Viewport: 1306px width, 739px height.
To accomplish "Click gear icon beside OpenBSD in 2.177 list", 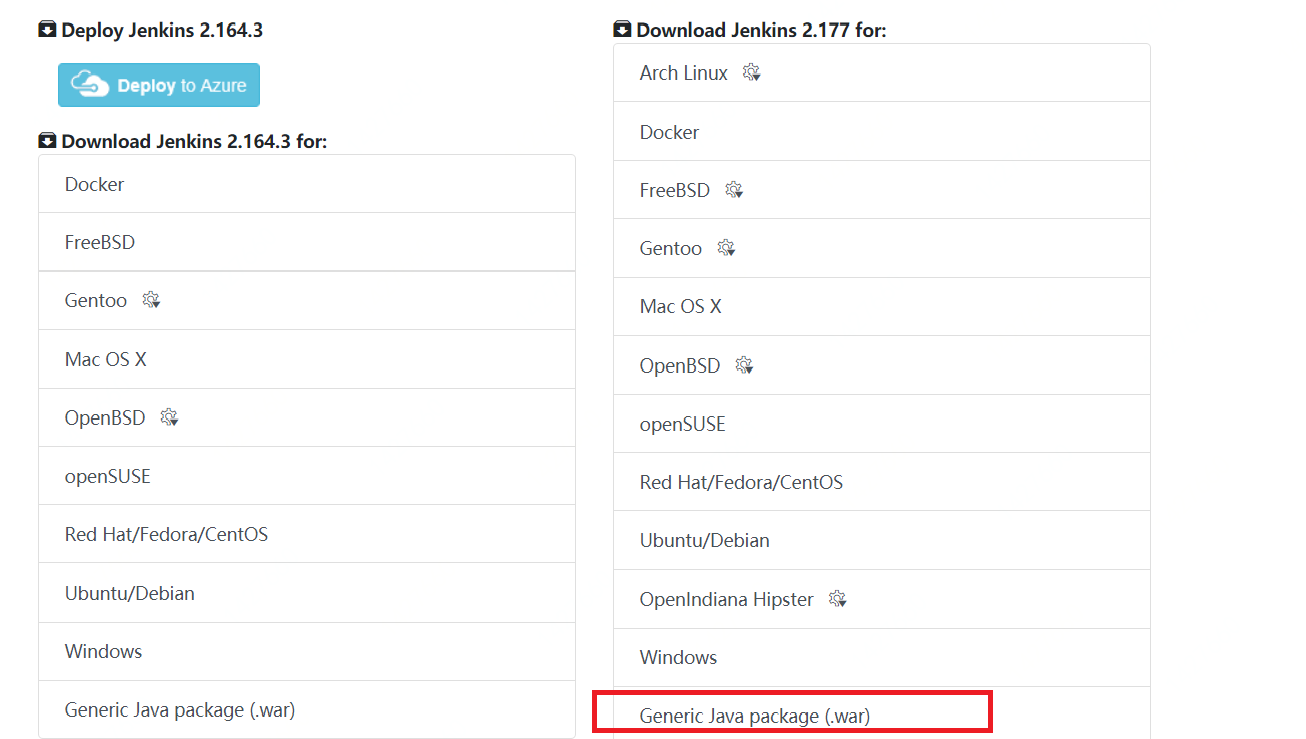I will [744, 365].
